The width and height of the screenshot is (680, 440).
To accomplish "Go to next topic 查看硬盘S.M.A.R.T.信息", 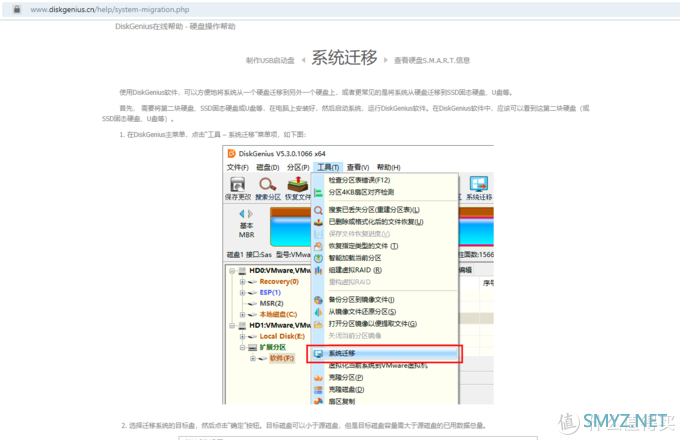I will (x=432, y=60).
